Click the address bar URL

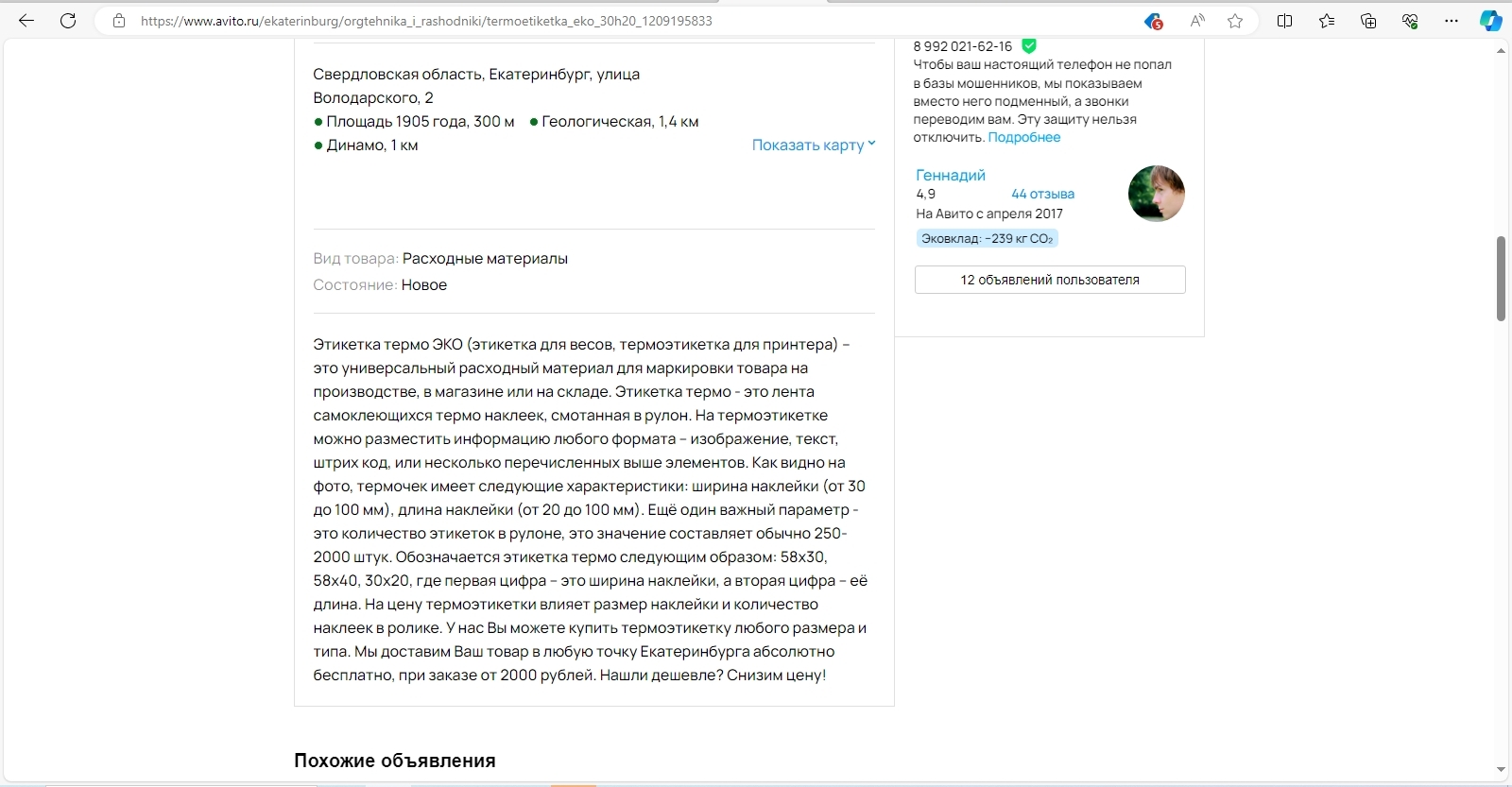click(x=426, y=21)
